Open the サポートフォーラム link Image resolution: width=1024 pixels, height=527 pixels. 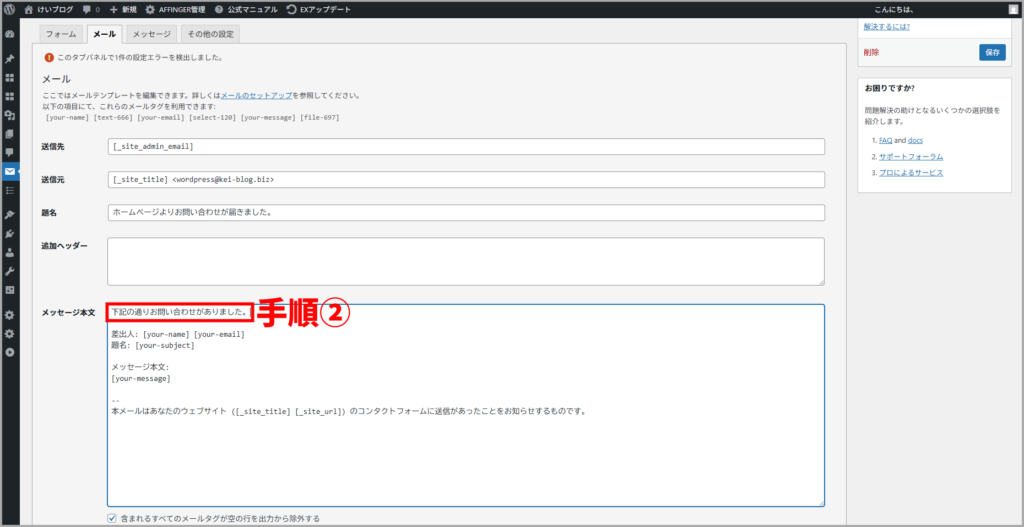(x=911, y=157)
